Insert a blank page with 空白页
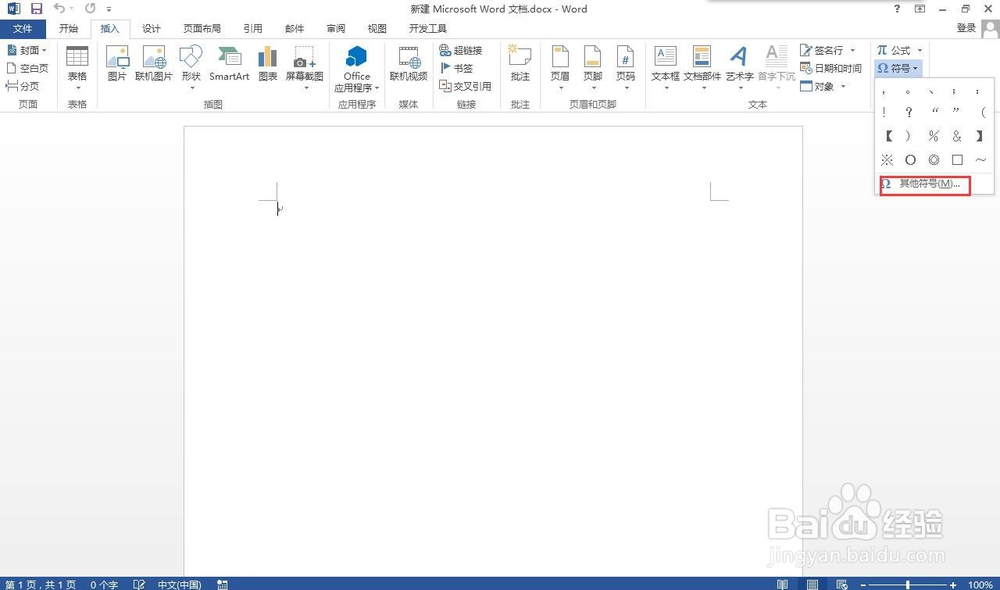The image size is (1000, 590). tap(27, 68)
